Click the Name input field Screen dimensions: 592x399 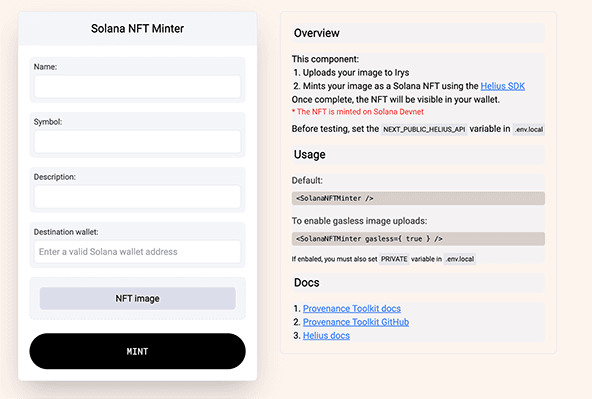137,86
